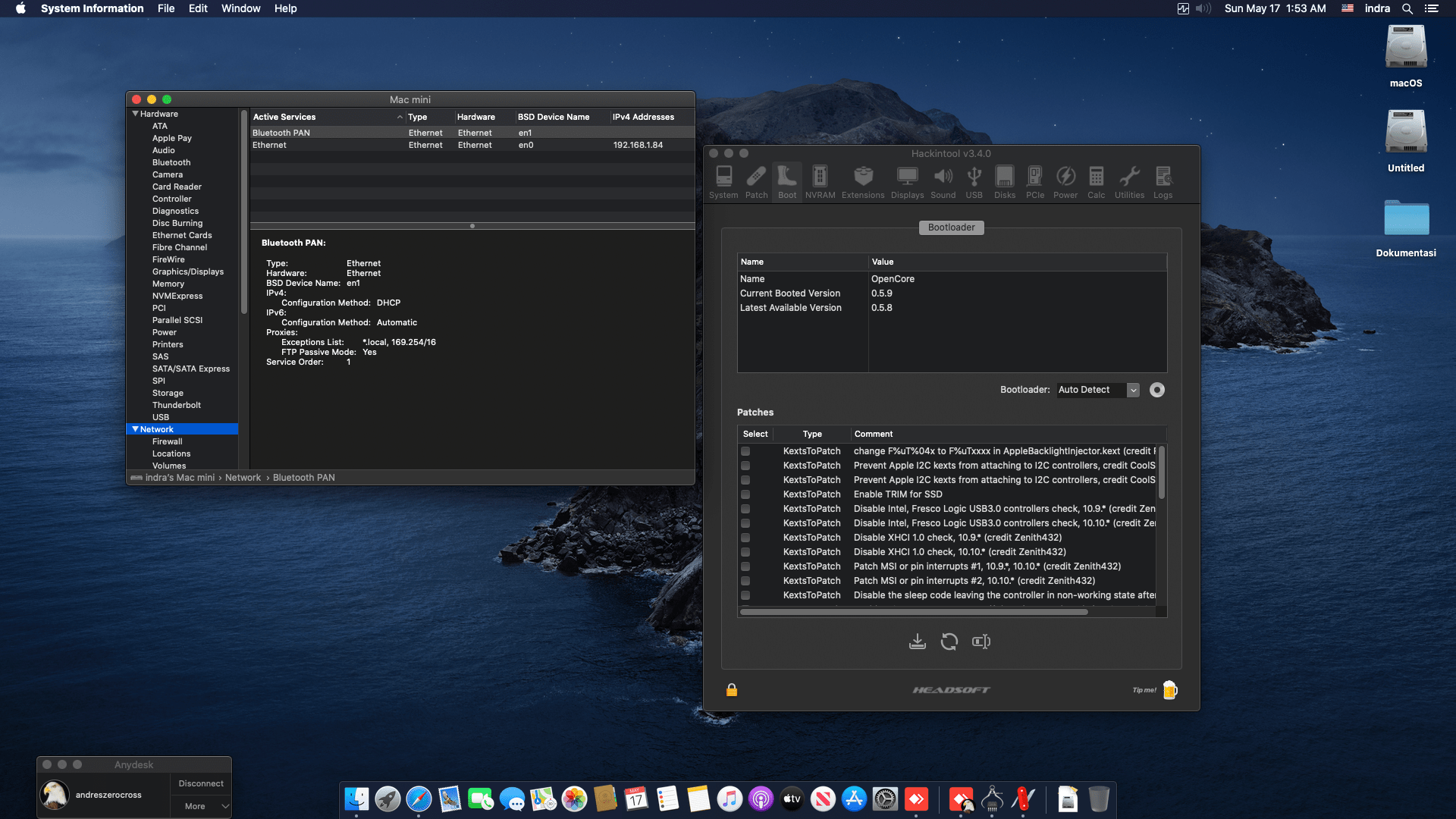Check the Disable XHCI 1.0 check 10.10 checkbox
Image resolution: width=1456 pixels, height=819 pixels.
745,552
